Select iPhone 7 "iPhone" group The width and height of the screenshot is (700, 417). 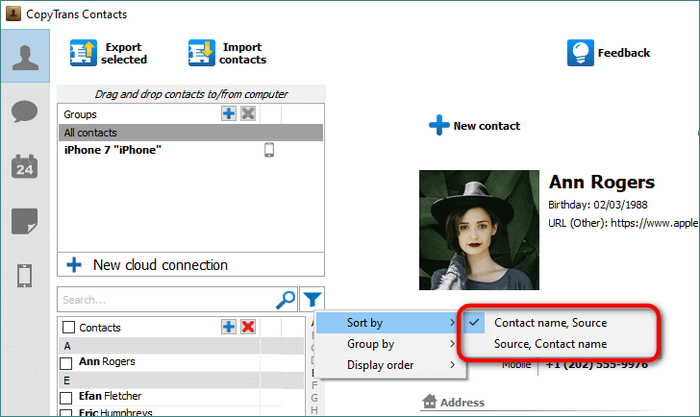[x=112, y=150]
